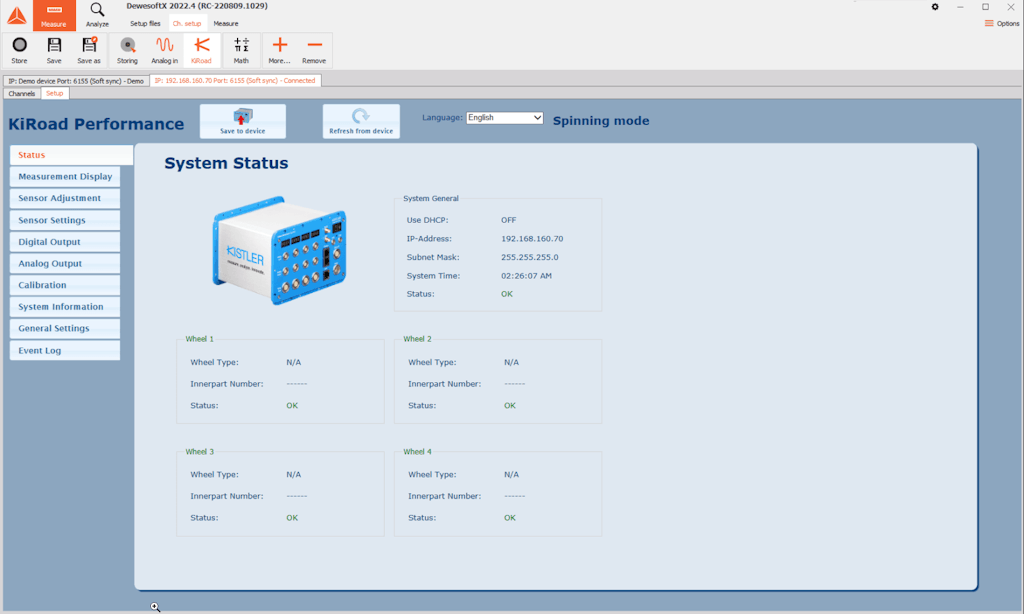
Task: Open the Analog in module
Action: (165, 50)
